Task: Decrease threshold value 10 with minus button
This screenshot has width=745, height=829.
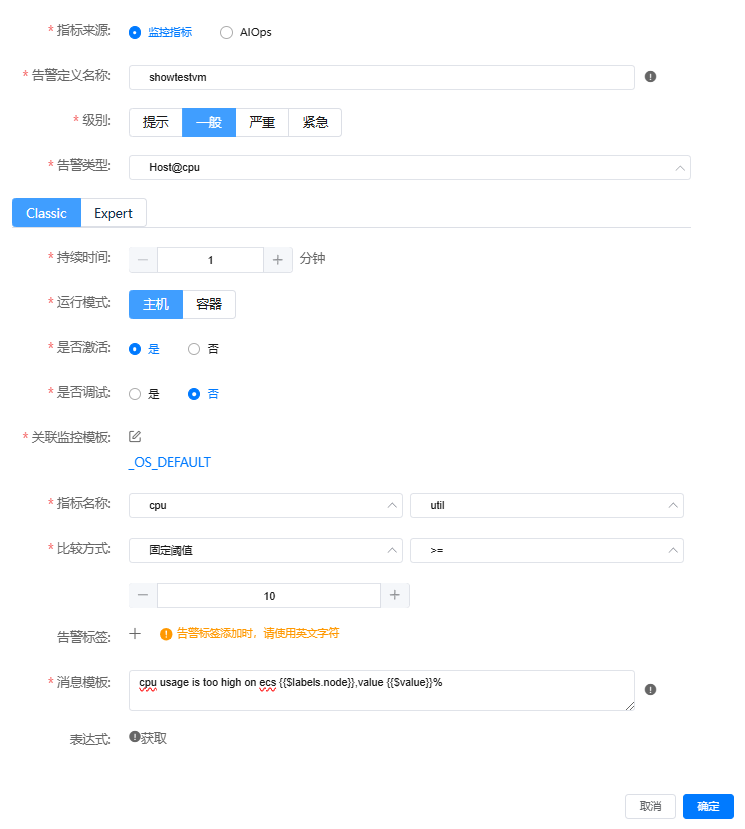Action: [143, 595]
